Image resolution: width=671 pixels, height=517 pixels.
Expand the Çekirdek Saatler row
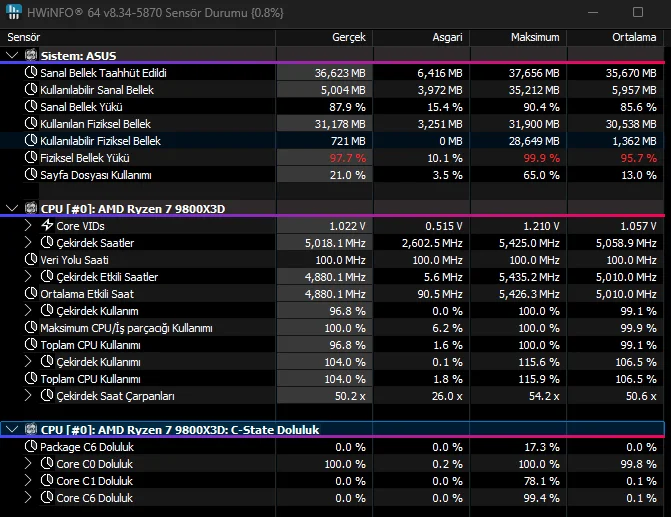point(28,243)
